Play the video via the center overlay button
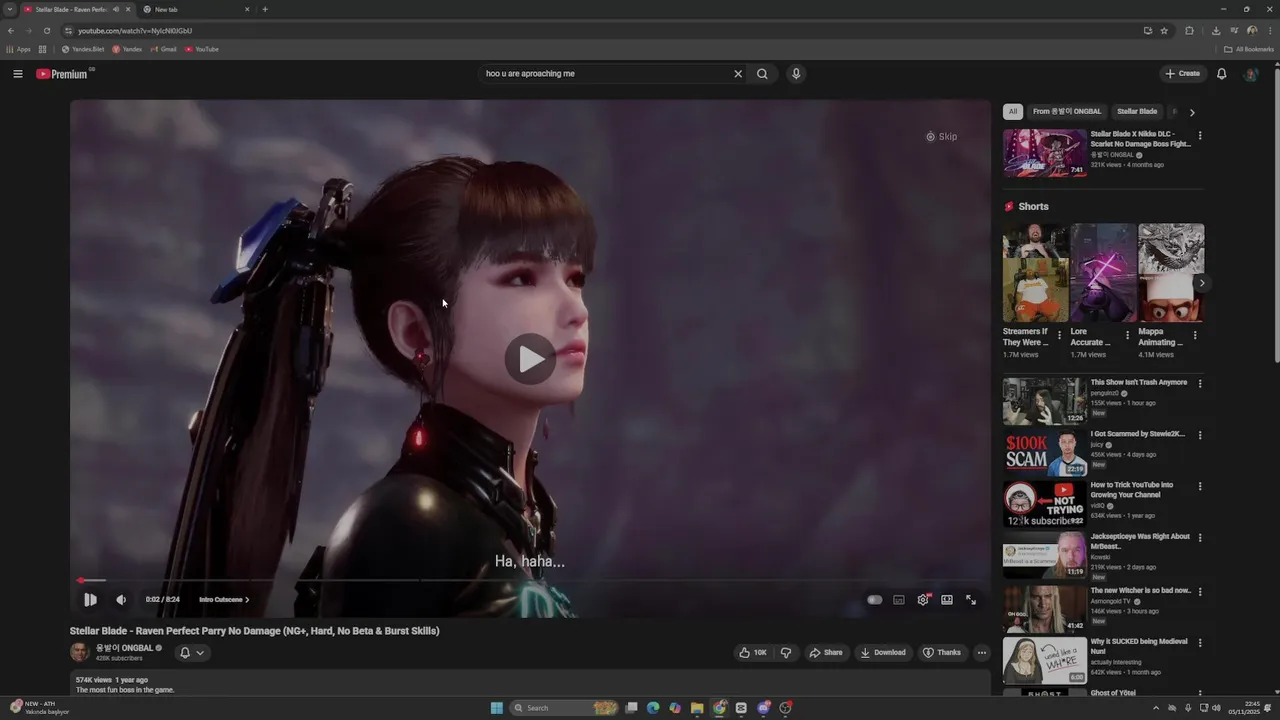Screen dimensions: 1280x720 point(530,358)
